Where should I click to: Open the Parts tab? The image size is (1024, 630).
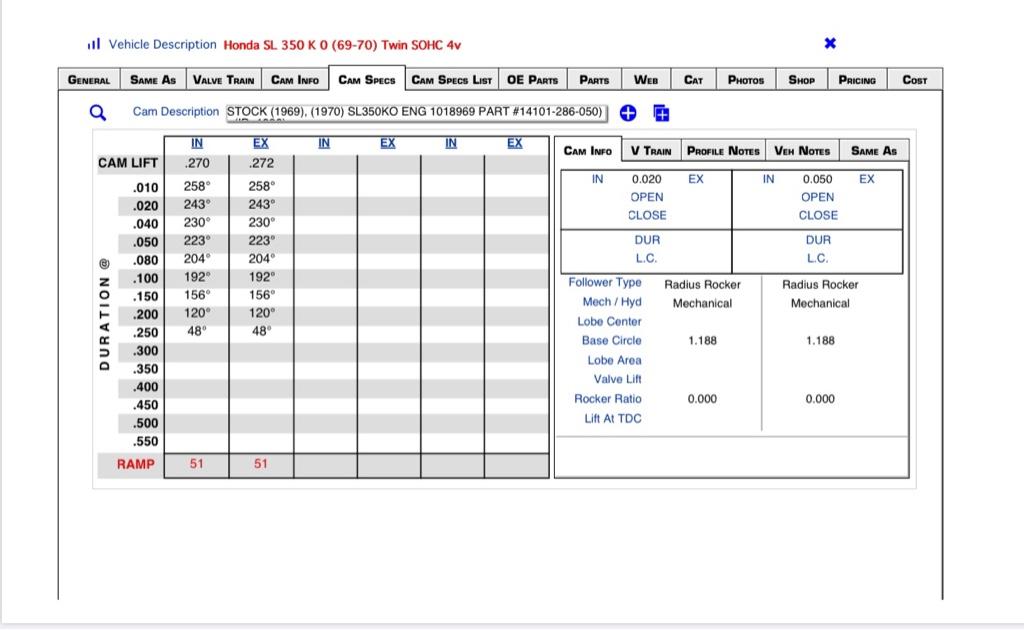tap(594, 80)
